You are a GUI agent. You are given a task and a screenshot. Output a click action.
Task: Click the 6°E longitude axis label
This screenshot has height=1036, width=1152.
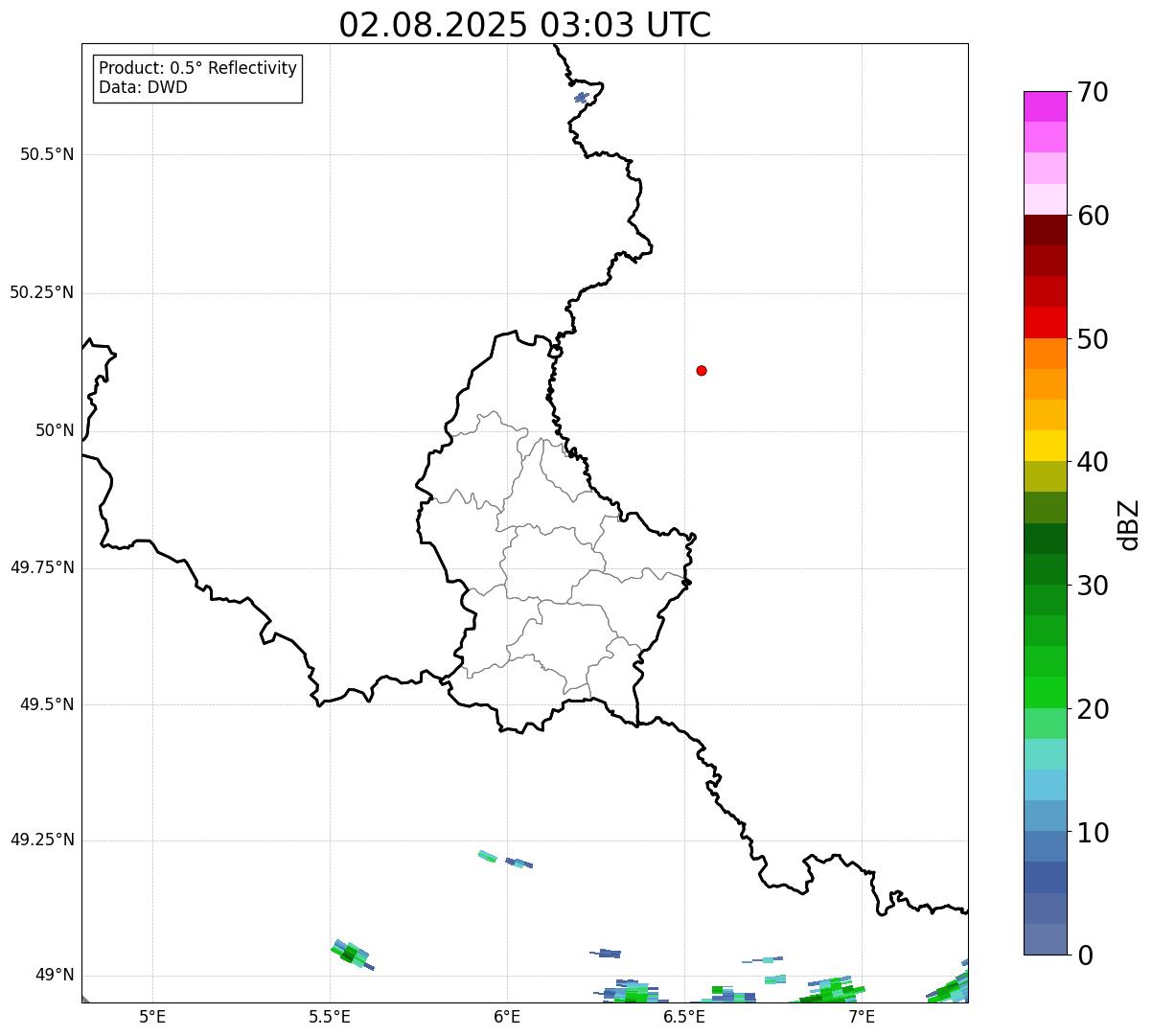click(x=507, y=1016)
